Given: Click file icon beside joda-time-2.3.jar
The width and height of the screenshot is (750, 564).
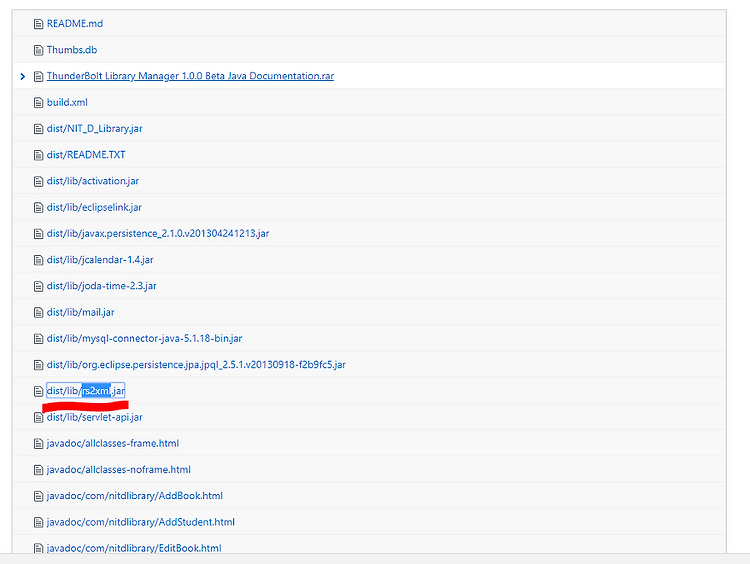Looking at the screenshot, I should pos(38,287).
